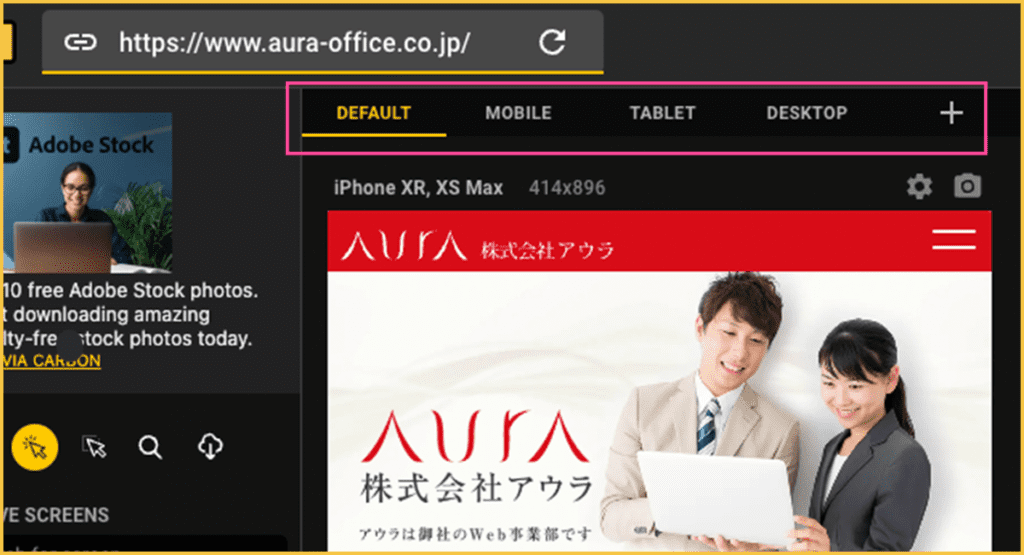Switch to the TABLET tab
This screenshot has width=1024, height=555.
(662, 113)
